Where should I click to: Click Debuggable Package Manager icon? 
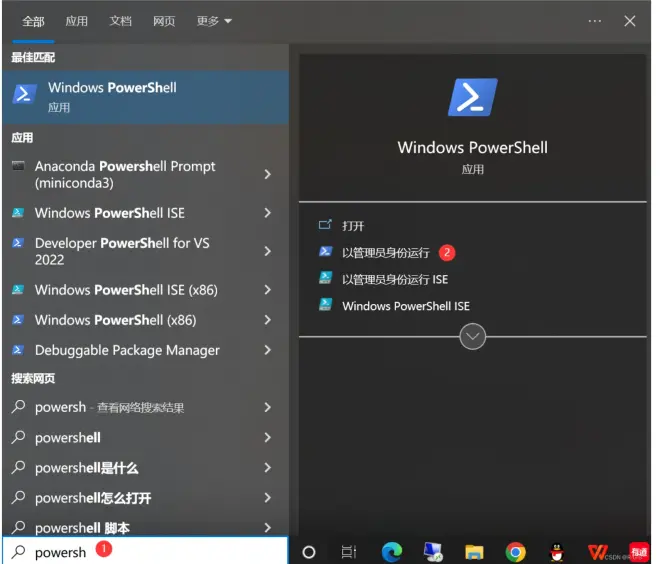click(x=18, y=350)
